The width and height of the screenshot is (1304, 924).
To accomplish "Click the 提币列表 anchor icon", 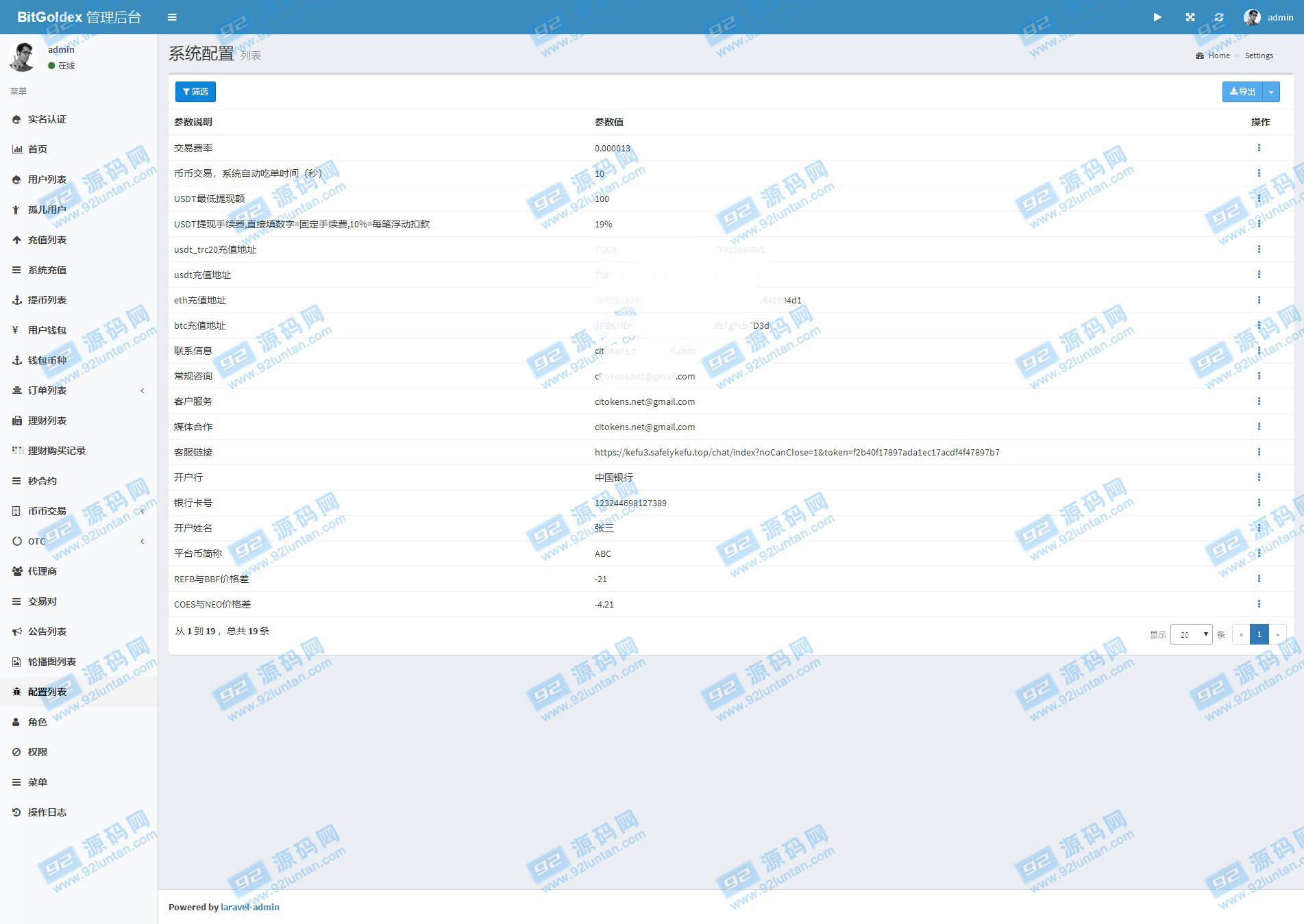I will click(x=17, y=300).
